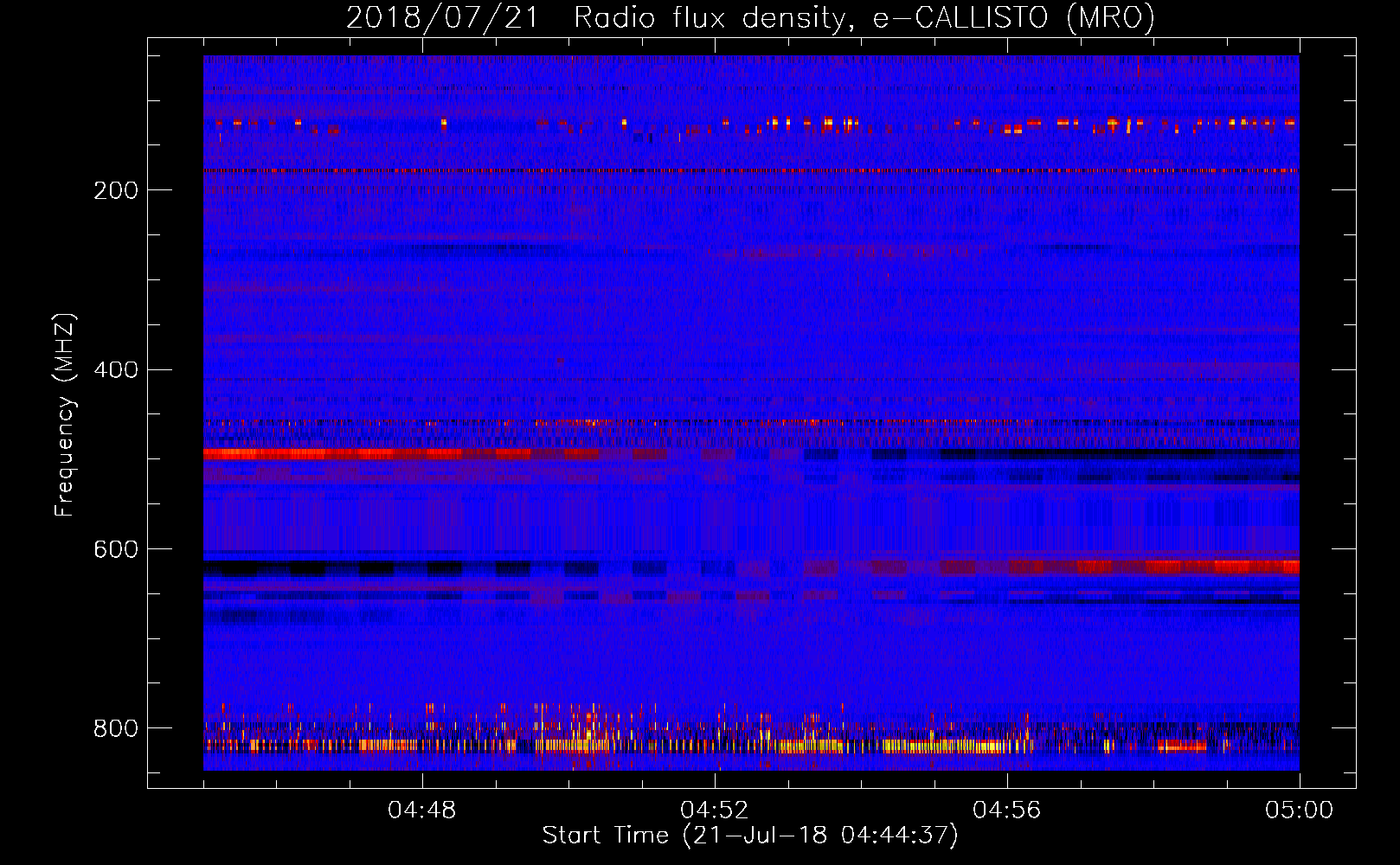This screenshot has width=1400, height=865.
Task: Click the 'Frequency (MHZ)' axis title
Action: [65, 414]
